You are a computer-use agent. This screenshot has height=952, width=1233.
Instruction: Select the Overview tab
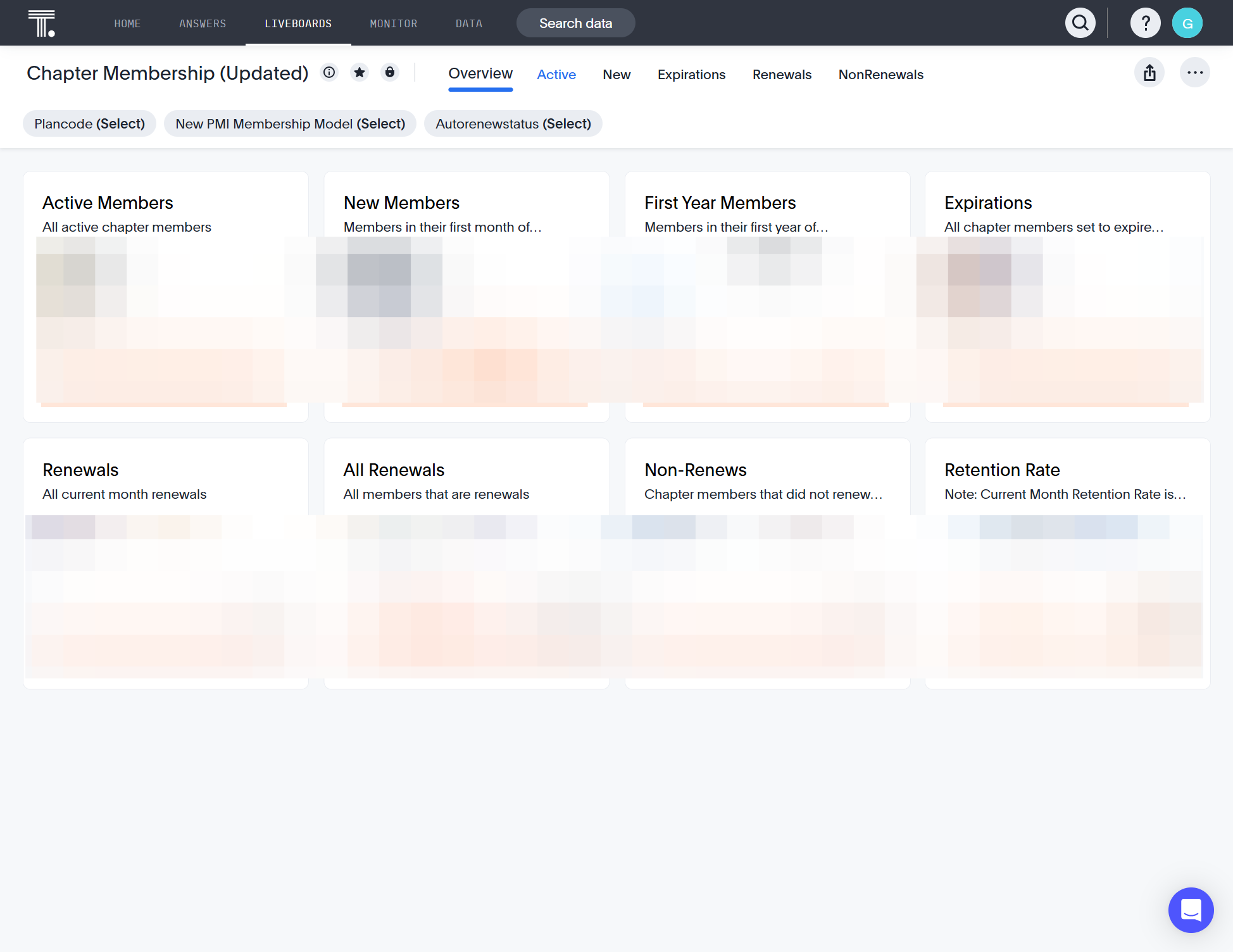pyautogui.click(x=480, y=73)
